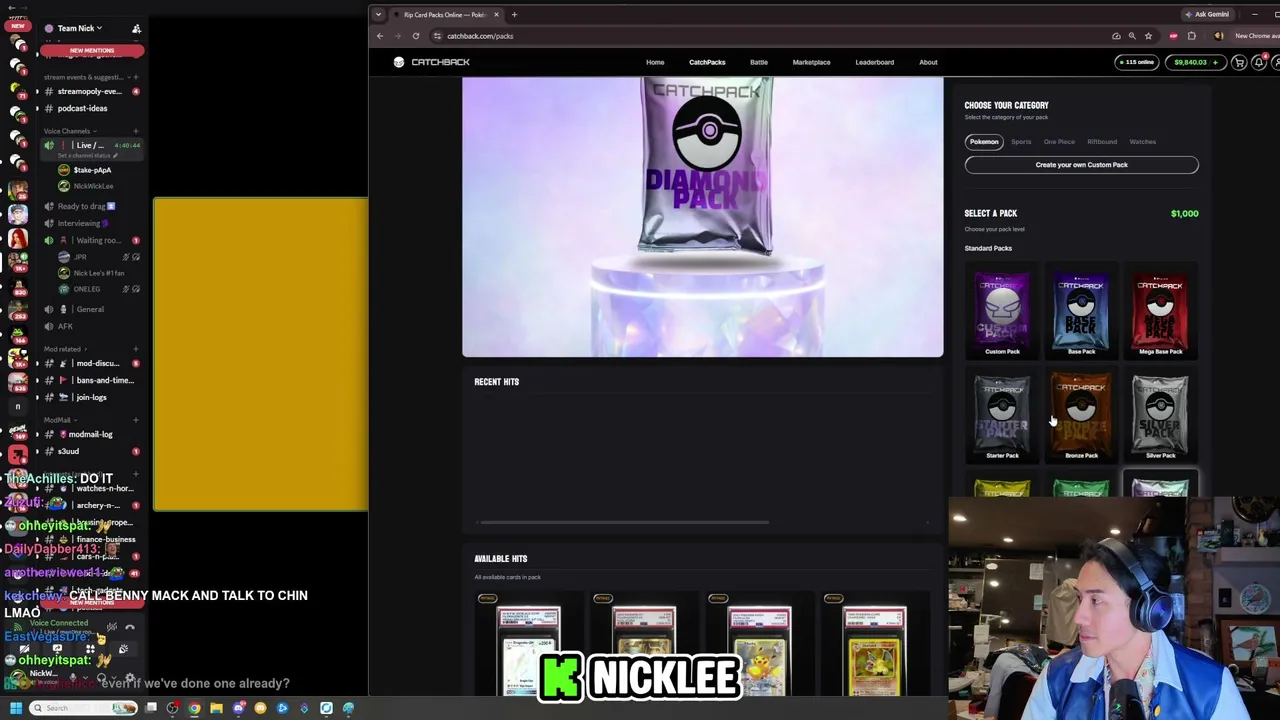Switch to the One Piece category
Image resolution: width=1280 pixels, height=720 pixels.
click(1059, 142)
